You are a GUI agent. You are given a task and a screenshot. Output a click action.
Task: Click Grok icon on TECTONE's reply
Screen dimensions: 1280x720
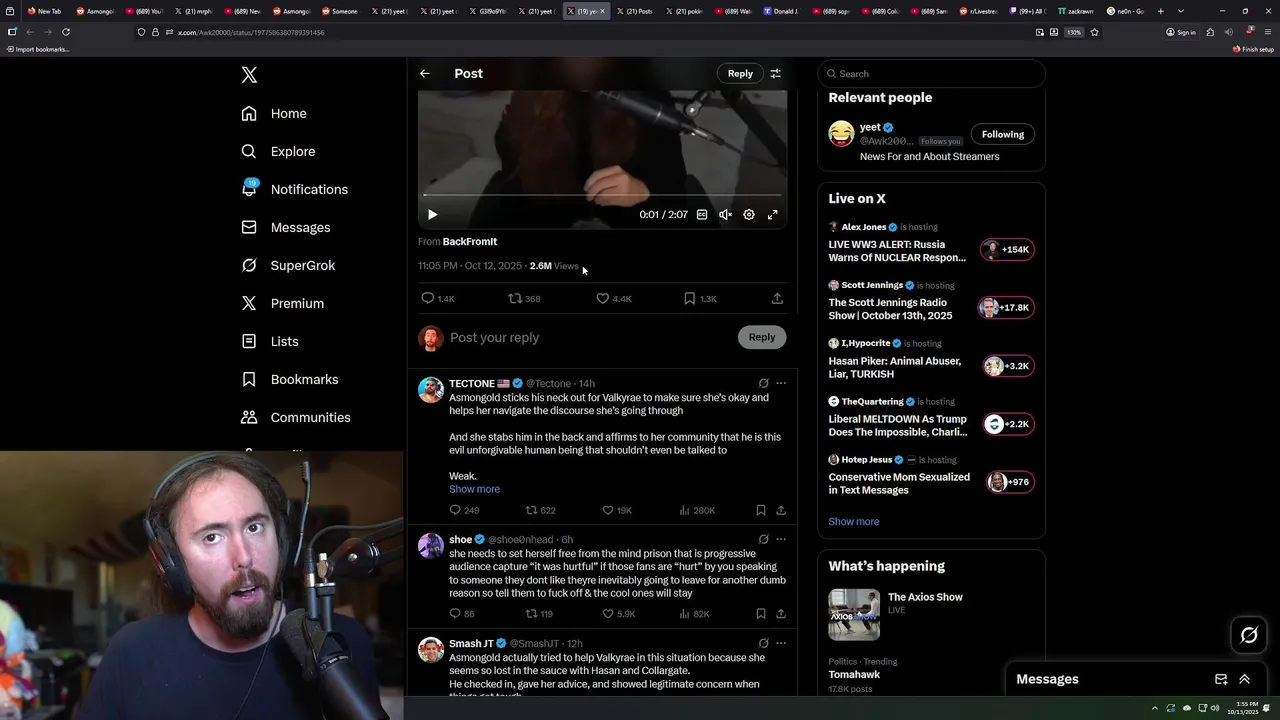pyautogui.click(x=763, y=383)
